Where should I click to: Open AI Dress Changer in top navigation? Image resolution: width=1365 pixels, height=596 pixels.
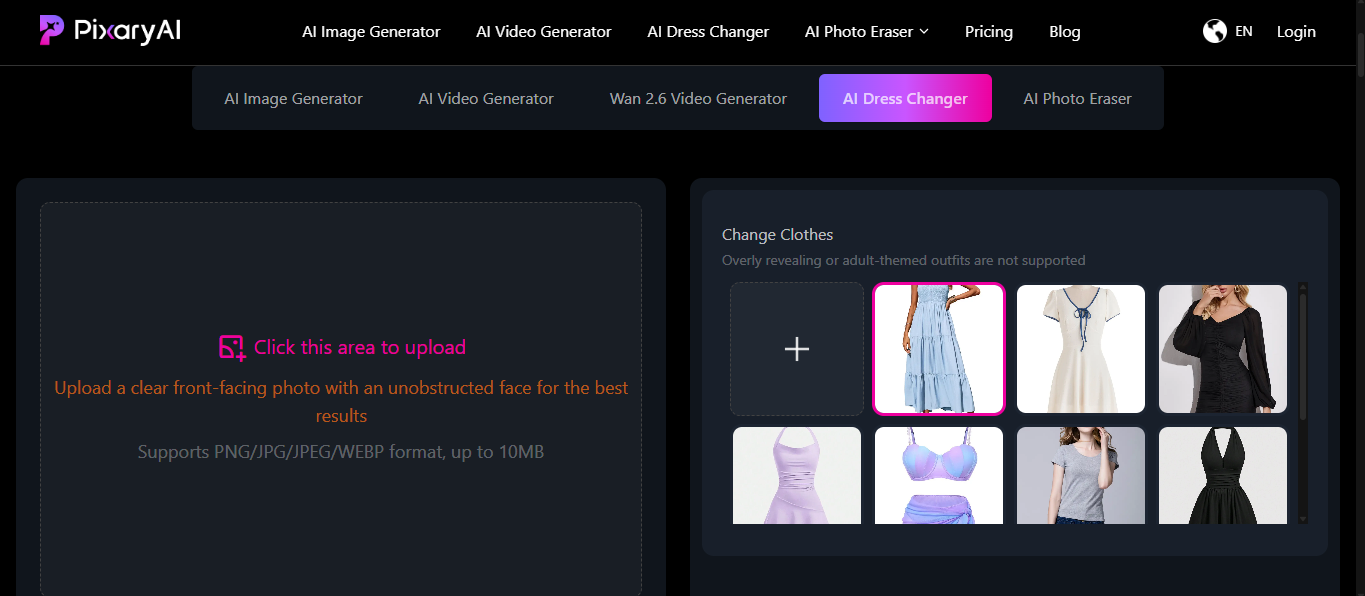[708, 32]
